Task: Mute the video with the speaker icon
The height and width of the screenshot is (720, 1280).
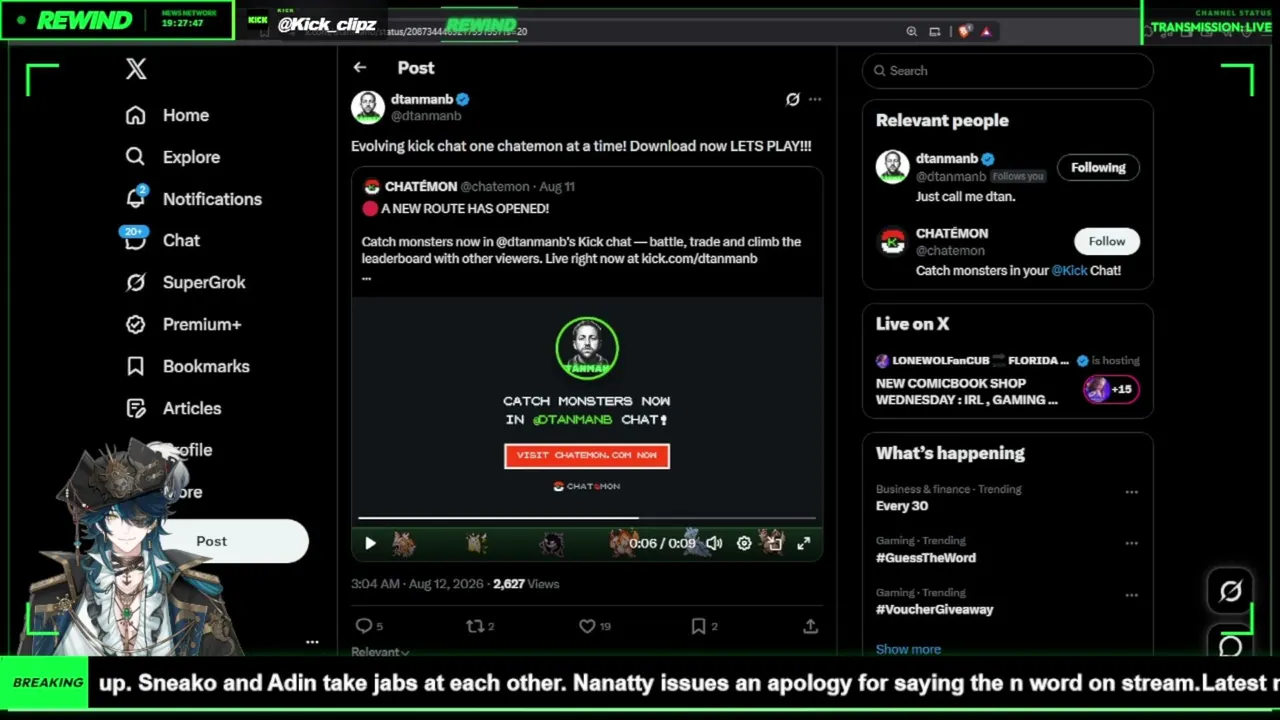Action: (714, 543)
